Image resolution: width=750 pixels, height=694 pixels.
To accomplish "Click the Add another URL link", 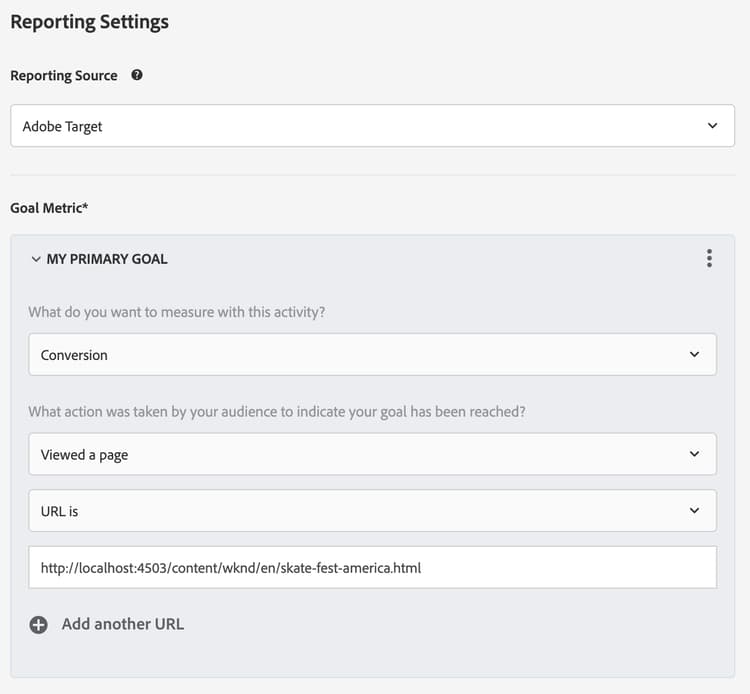I will click(x=122, y=624).
